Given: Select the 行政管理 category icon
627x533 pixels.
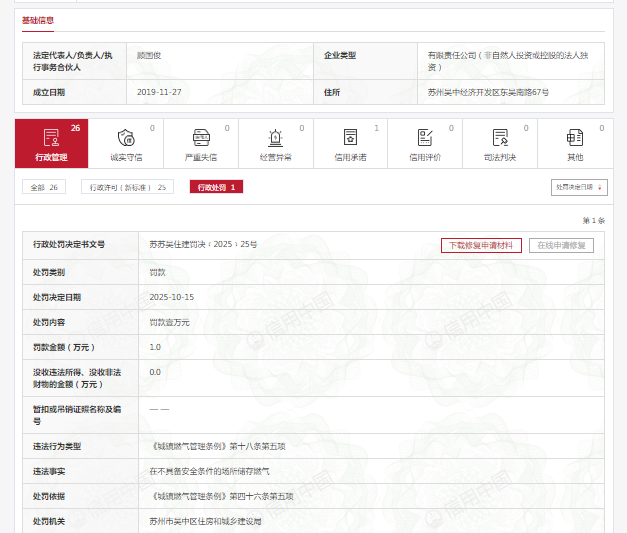Looking at the screenshot, I should tap(51, 139).
